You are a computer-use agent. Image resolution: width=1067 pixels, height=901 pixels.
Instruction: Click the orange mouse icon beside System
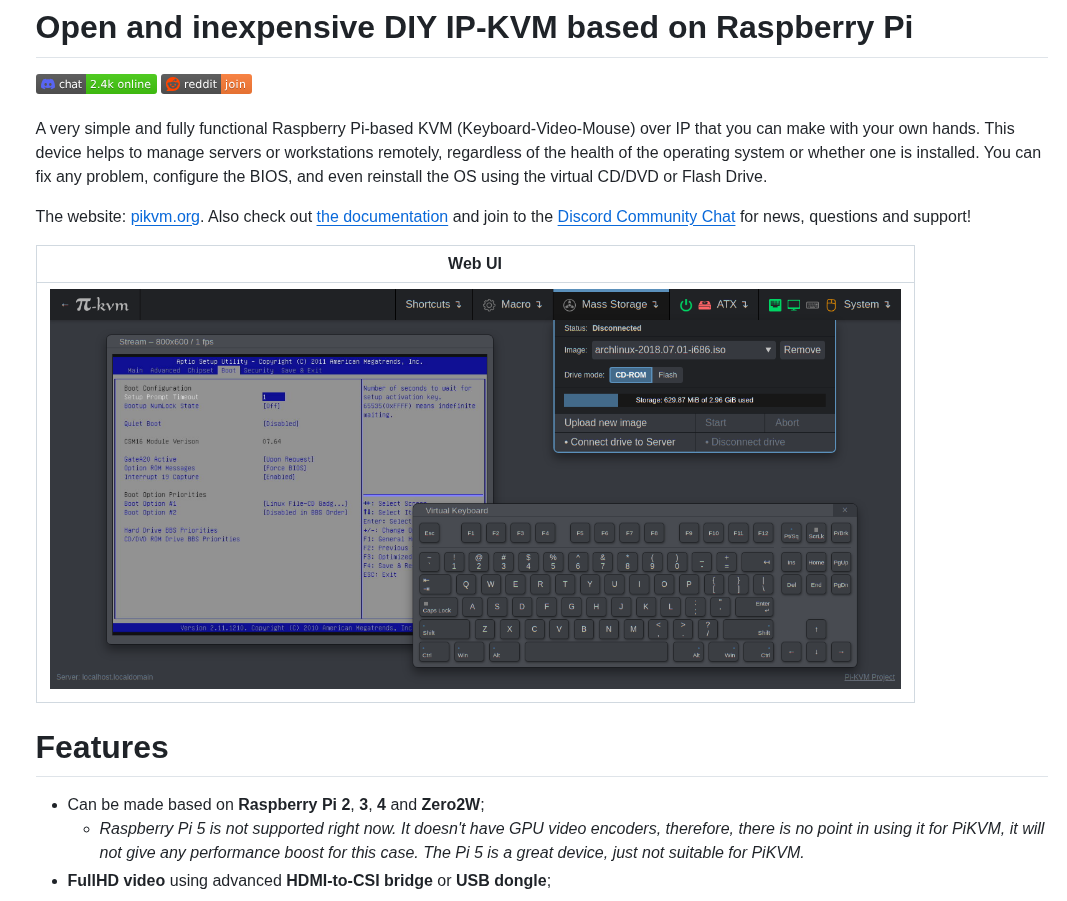coord(831,305)
